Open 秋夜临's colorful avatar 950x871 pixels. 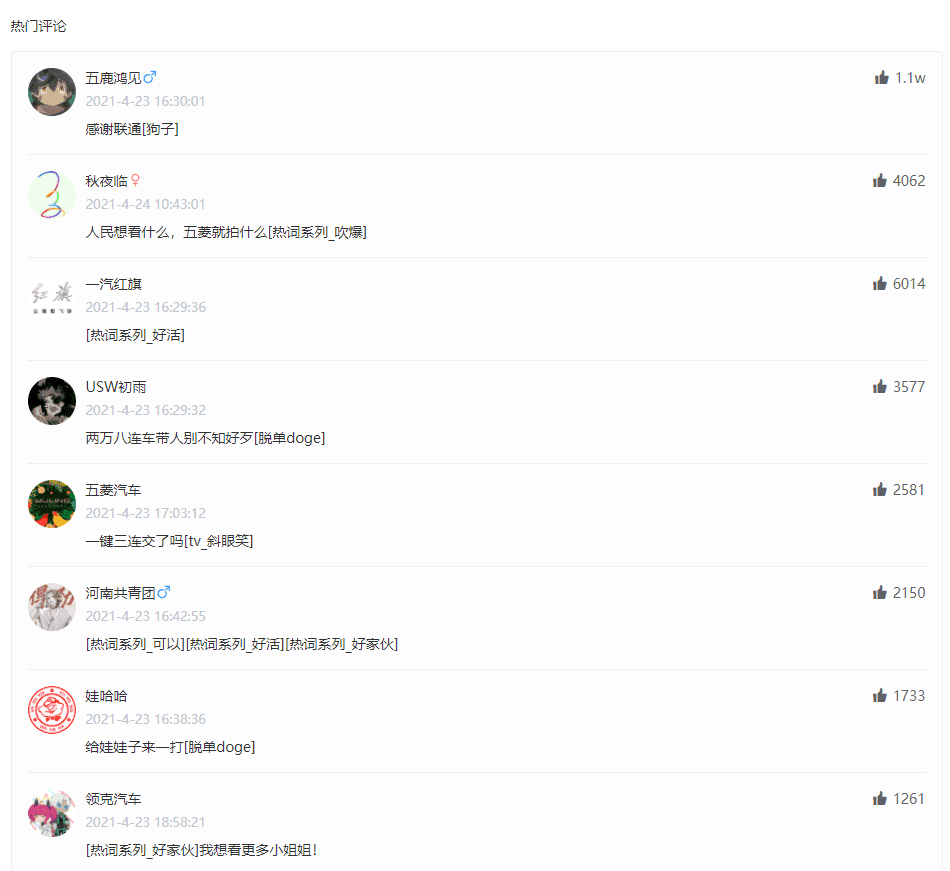pyautogui.click(x=52, y=195)
